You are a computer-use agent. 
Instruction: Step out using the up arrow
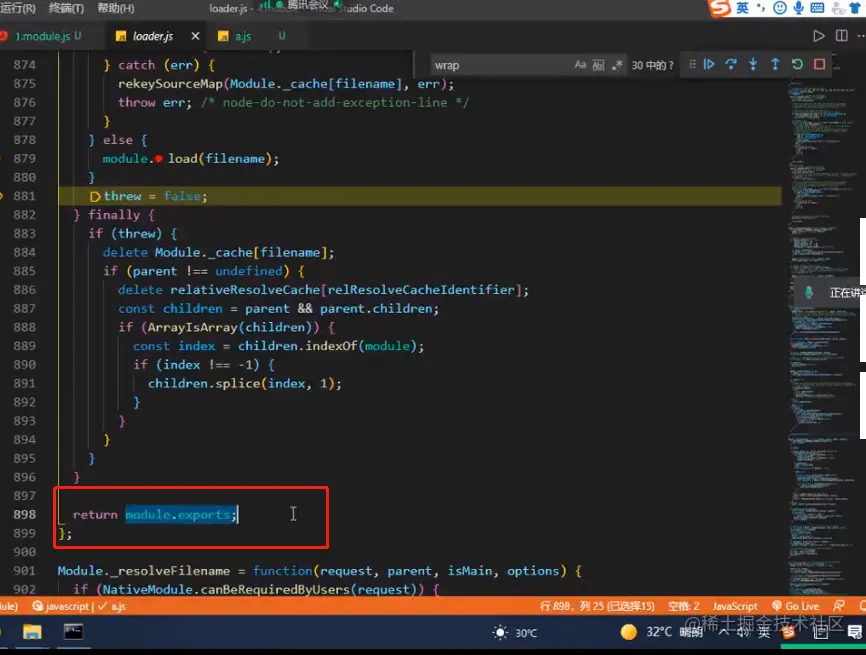click(775, 65)
